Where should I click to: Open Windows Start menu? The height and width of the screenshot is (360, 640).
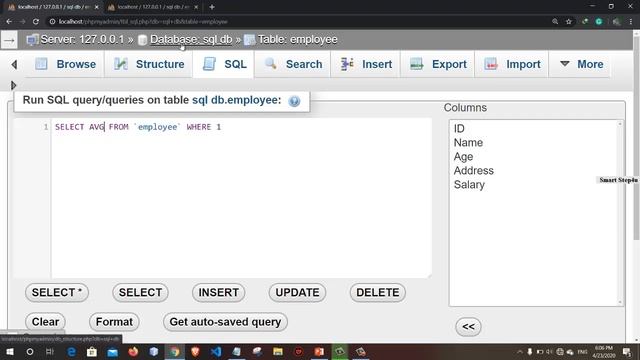[9, 352]
